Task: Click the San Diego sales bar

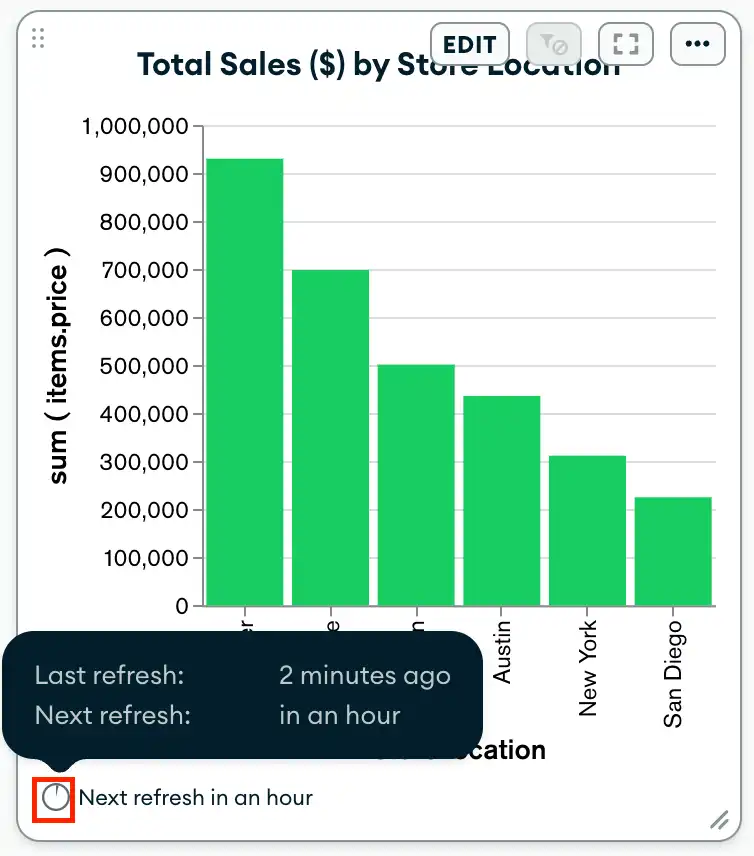Action: [673, 552]
